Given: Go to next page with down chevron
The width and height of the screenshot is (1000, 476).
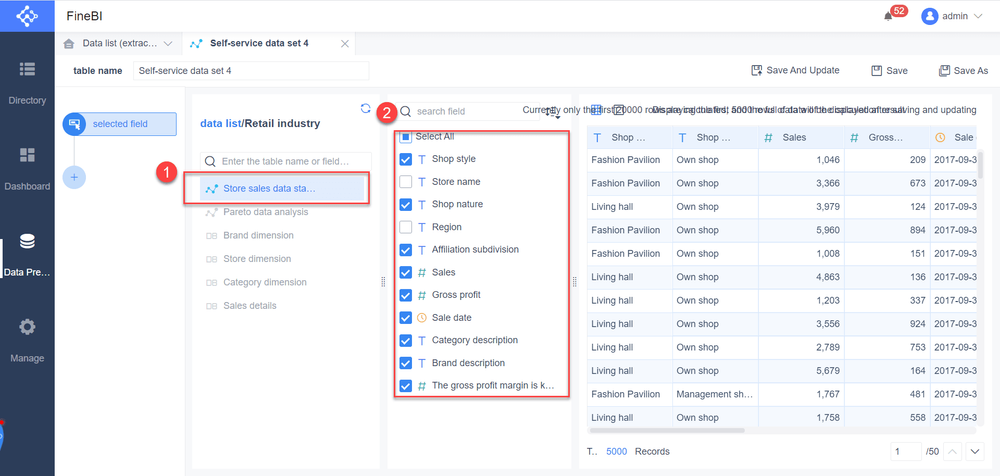Looking at the screenshot, I should point(976,452).
